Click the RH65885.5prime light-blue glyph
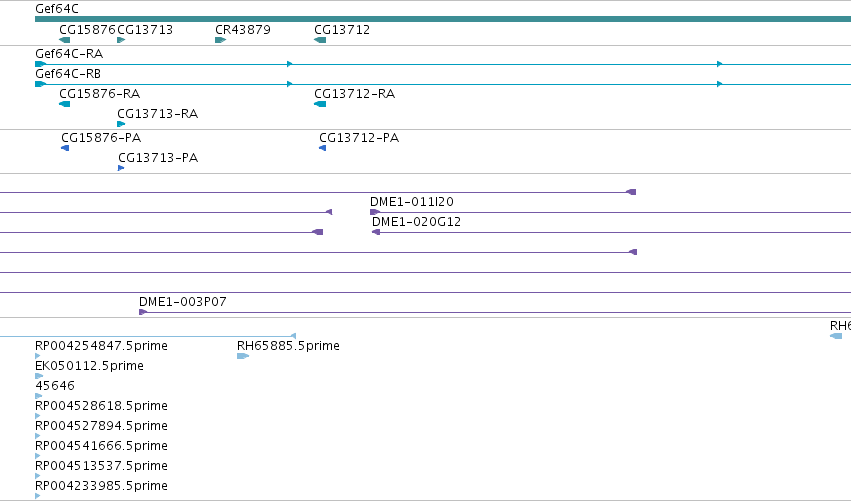Screen dimensions: 851x501 [243, 356]
